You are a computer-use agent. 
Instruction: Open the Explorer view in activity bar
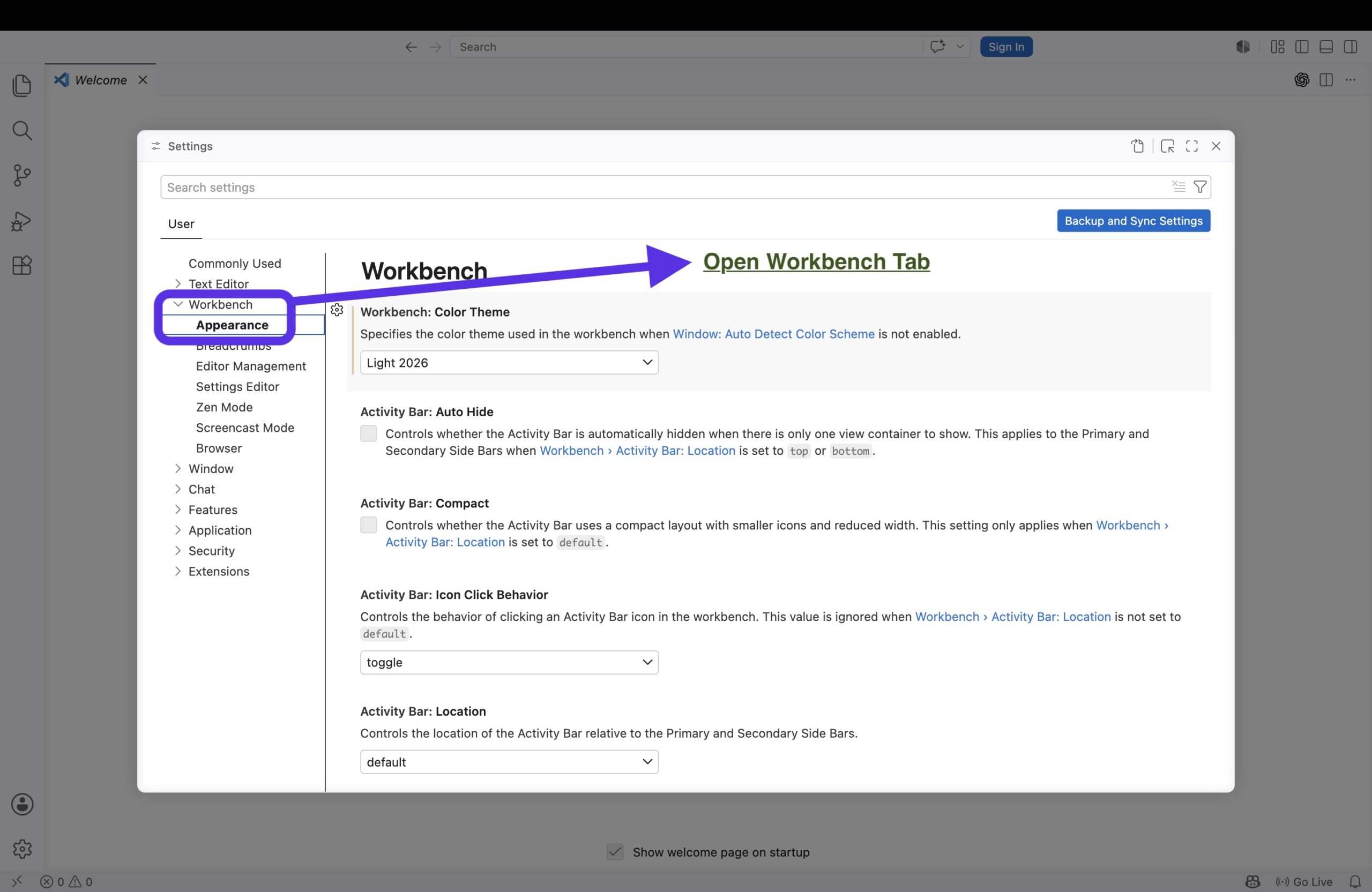click(x=22, y=86)
